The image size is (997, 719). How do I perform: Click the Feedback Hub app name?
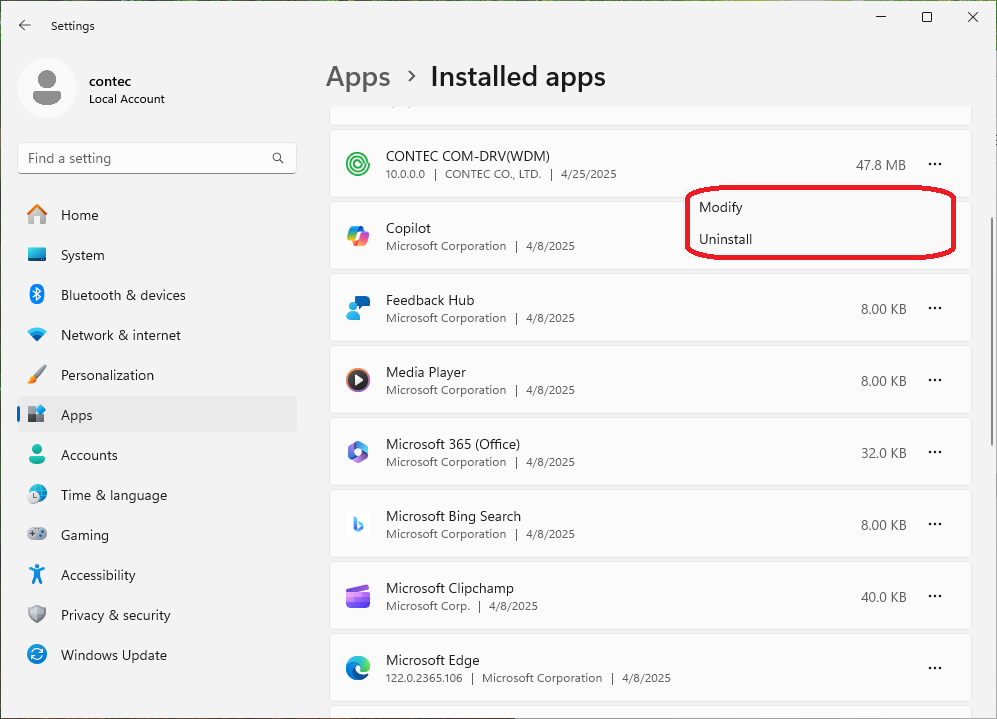tap(430, 300)
